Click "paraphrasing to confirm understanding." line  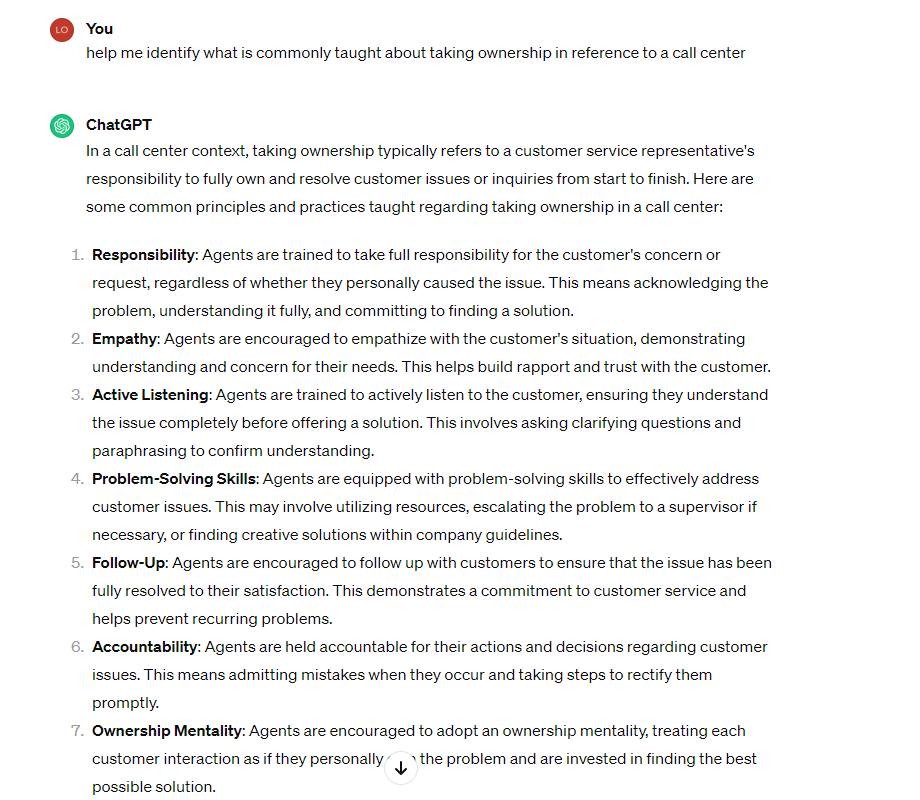pyautogui.click(x=233, y=450)
